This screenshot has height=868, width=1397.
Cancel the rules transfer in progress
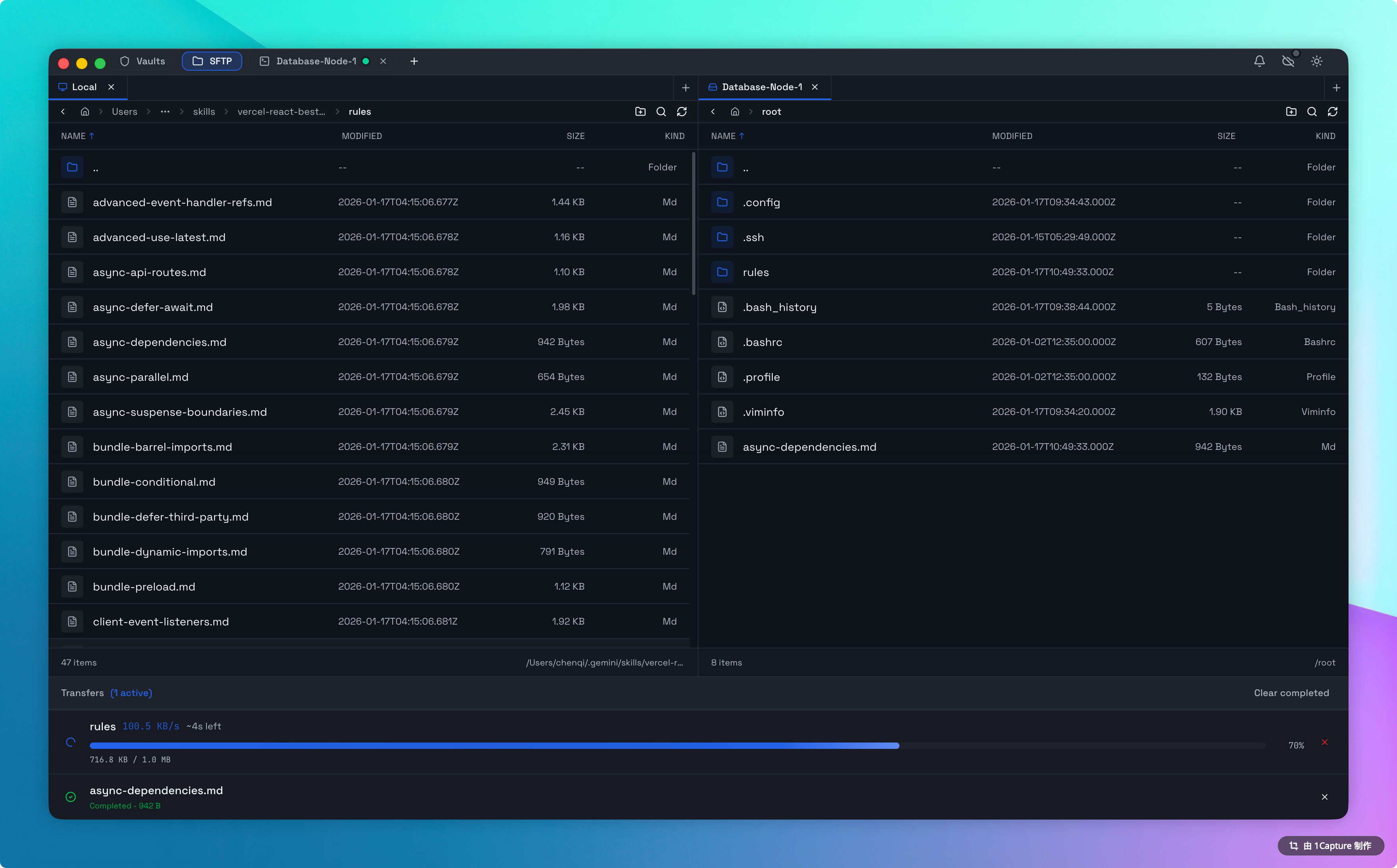coord(1325,742)
